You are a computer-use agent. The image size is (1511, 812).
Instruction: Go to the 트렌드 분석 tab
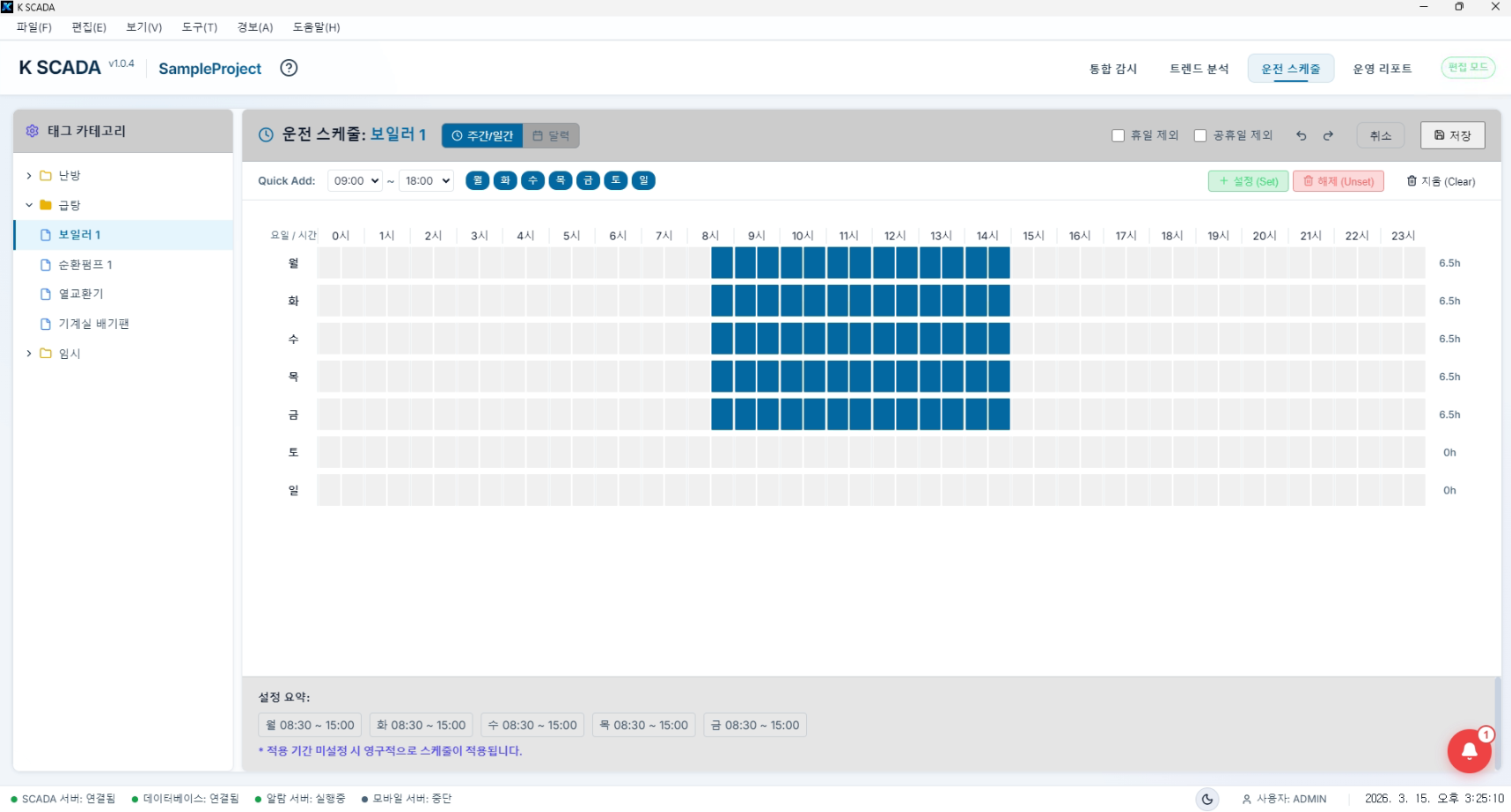(1199, 69)
